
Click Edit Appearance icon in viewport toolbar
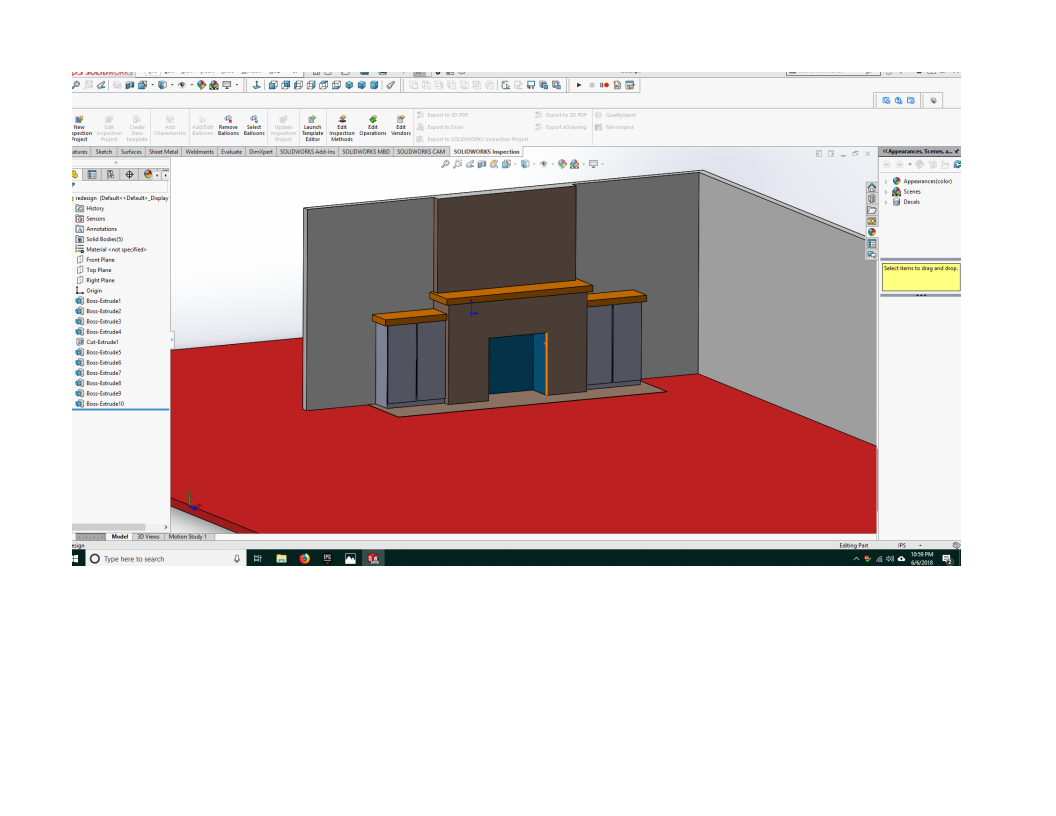(562, 164)
